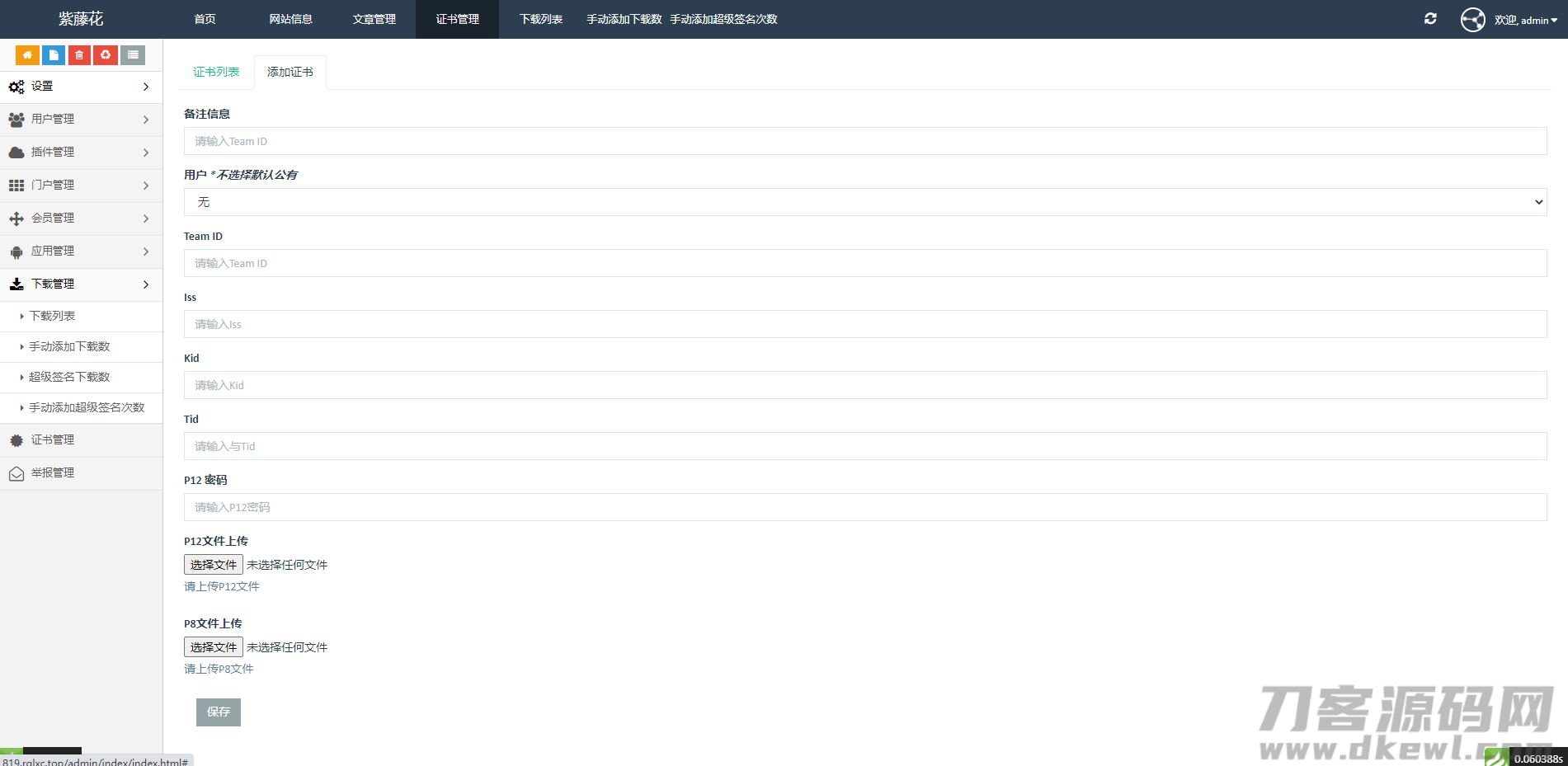Expand the 设置 sidebar section
This screenshot has width=1568, height=766.
click(81, 87)
